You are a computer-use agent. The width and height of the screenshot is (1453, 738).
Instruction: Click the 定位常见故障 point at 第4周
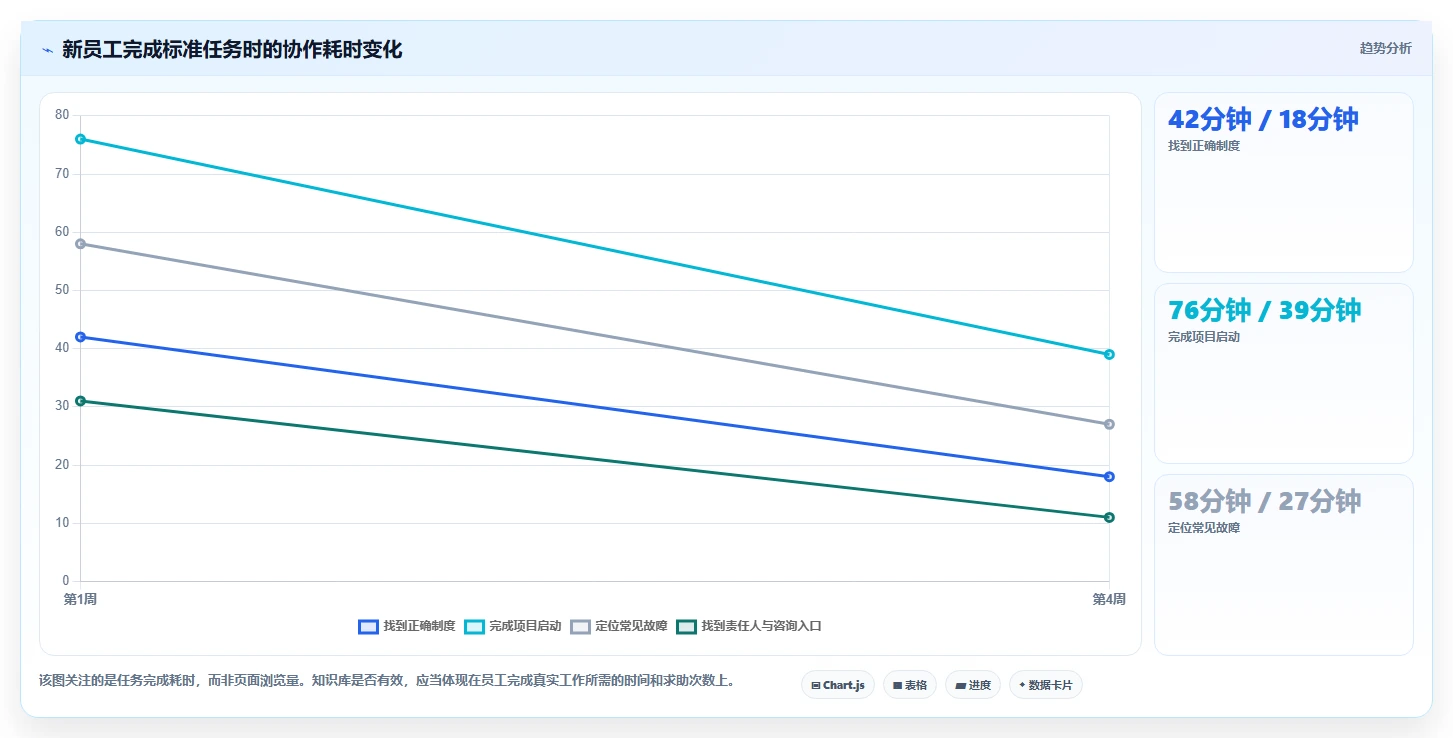pyautogui.click(x=1109, y=424)
